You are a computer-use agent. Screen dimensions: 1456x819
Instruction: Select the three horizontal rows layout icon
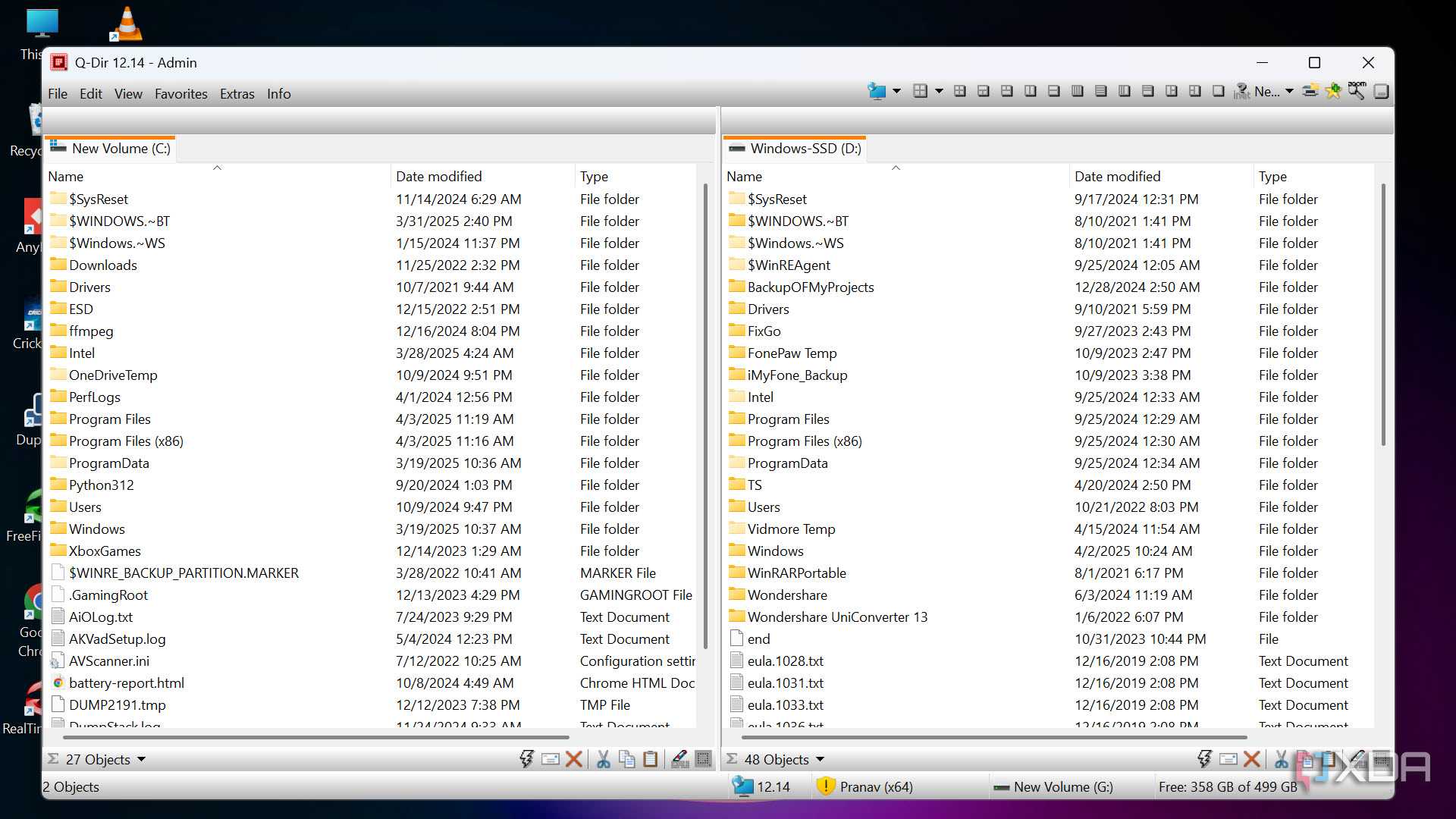coord(1147,91)
